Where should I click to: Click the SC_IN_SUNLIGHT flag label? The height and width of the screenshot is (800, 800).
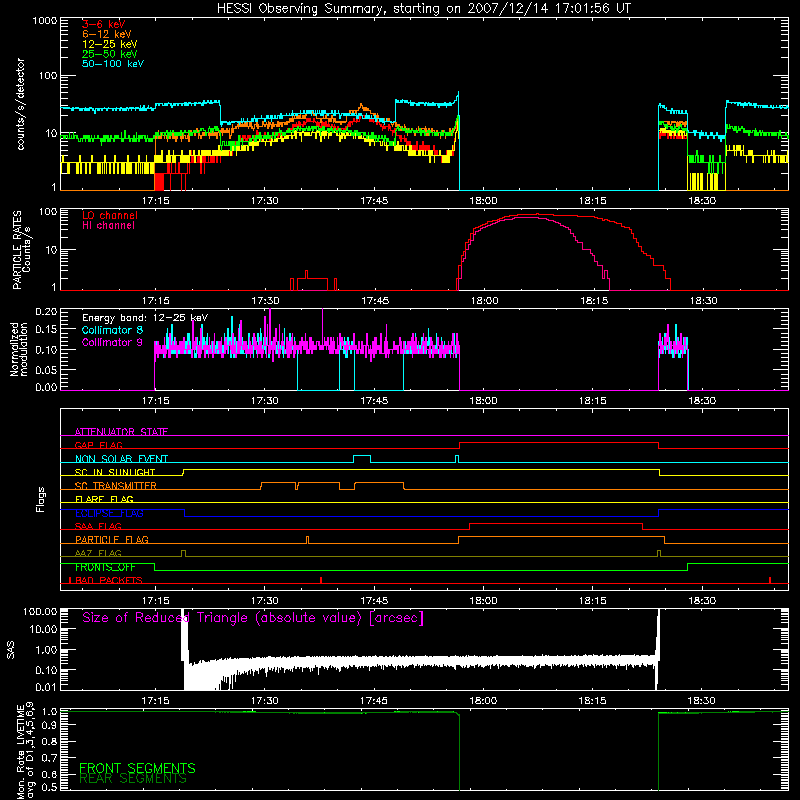115,472
